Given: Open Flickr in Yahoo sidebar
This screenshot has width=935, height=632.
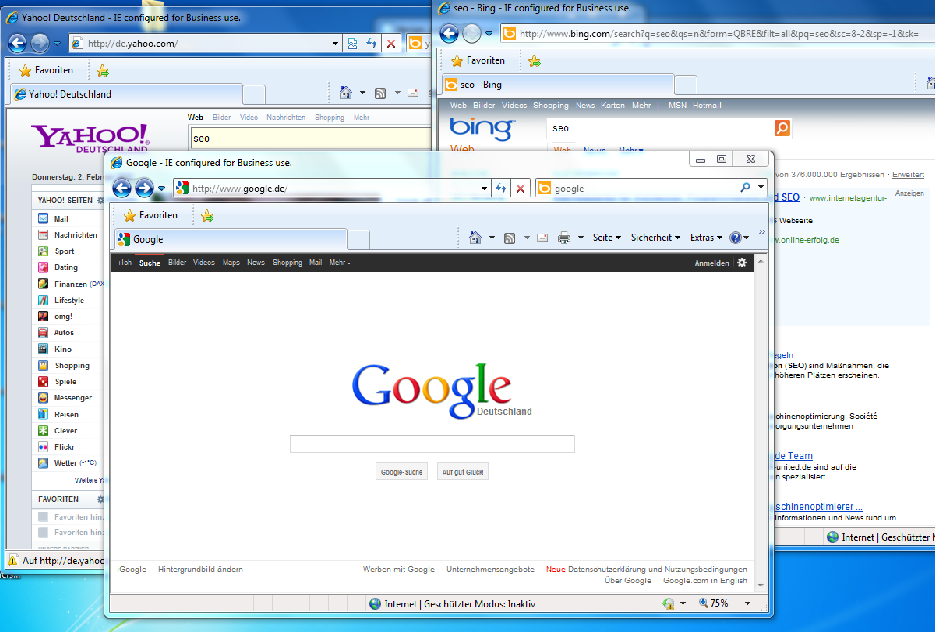Looking at the screenshot, I should point(55,447).
